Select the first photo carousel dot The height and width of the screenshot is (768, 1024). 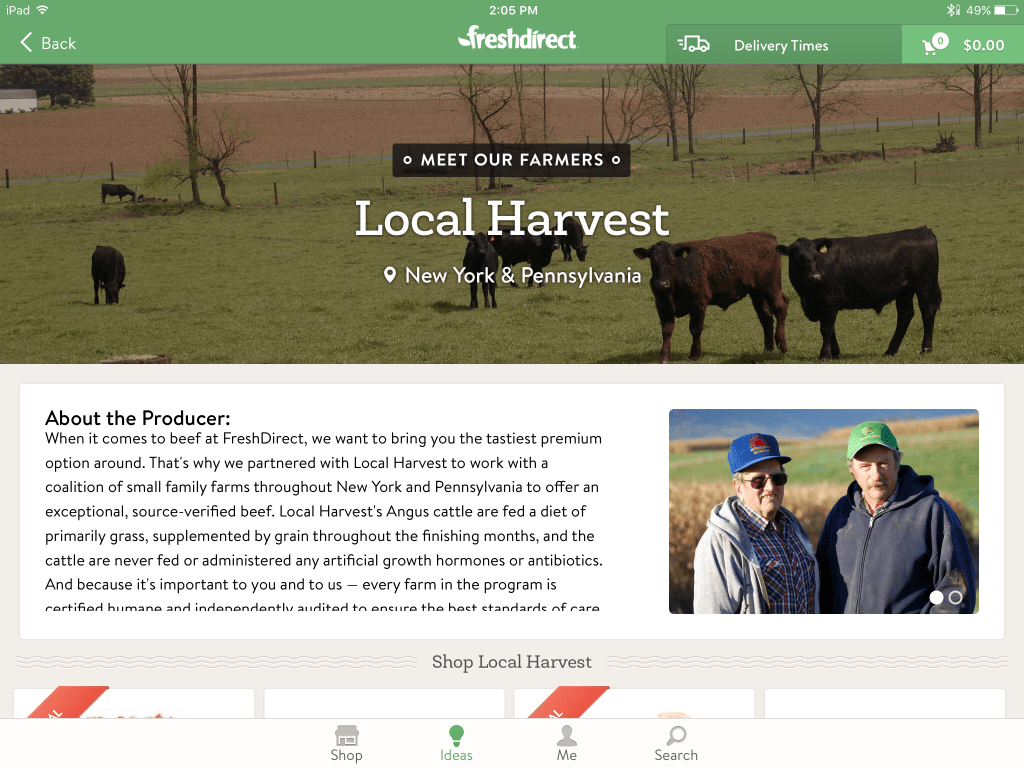click(936, 597)
